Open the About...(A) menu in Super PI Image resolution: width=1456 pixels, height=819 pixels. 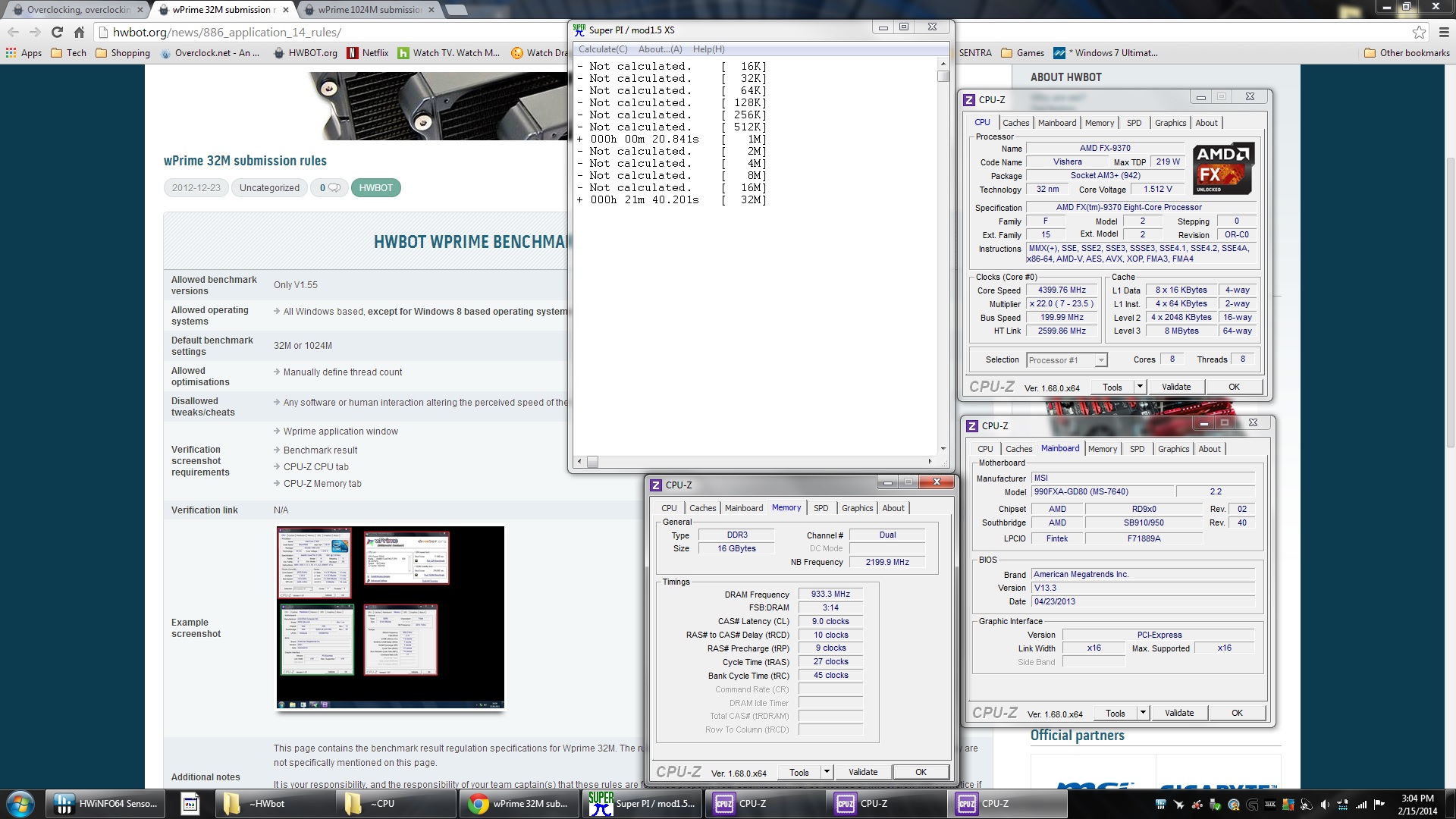pyautogui.click(x=660, y=49)
